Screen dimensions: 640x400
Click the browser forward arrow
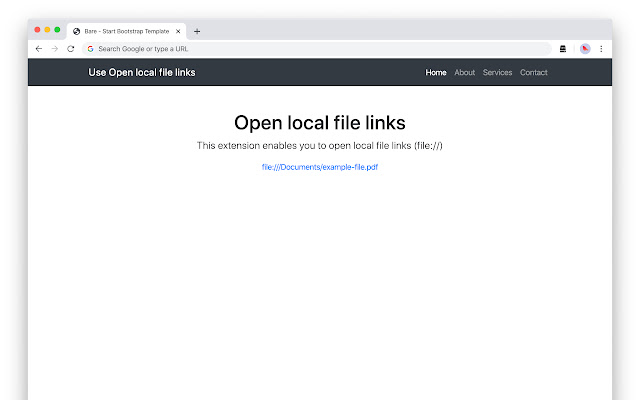click(55, 49)
